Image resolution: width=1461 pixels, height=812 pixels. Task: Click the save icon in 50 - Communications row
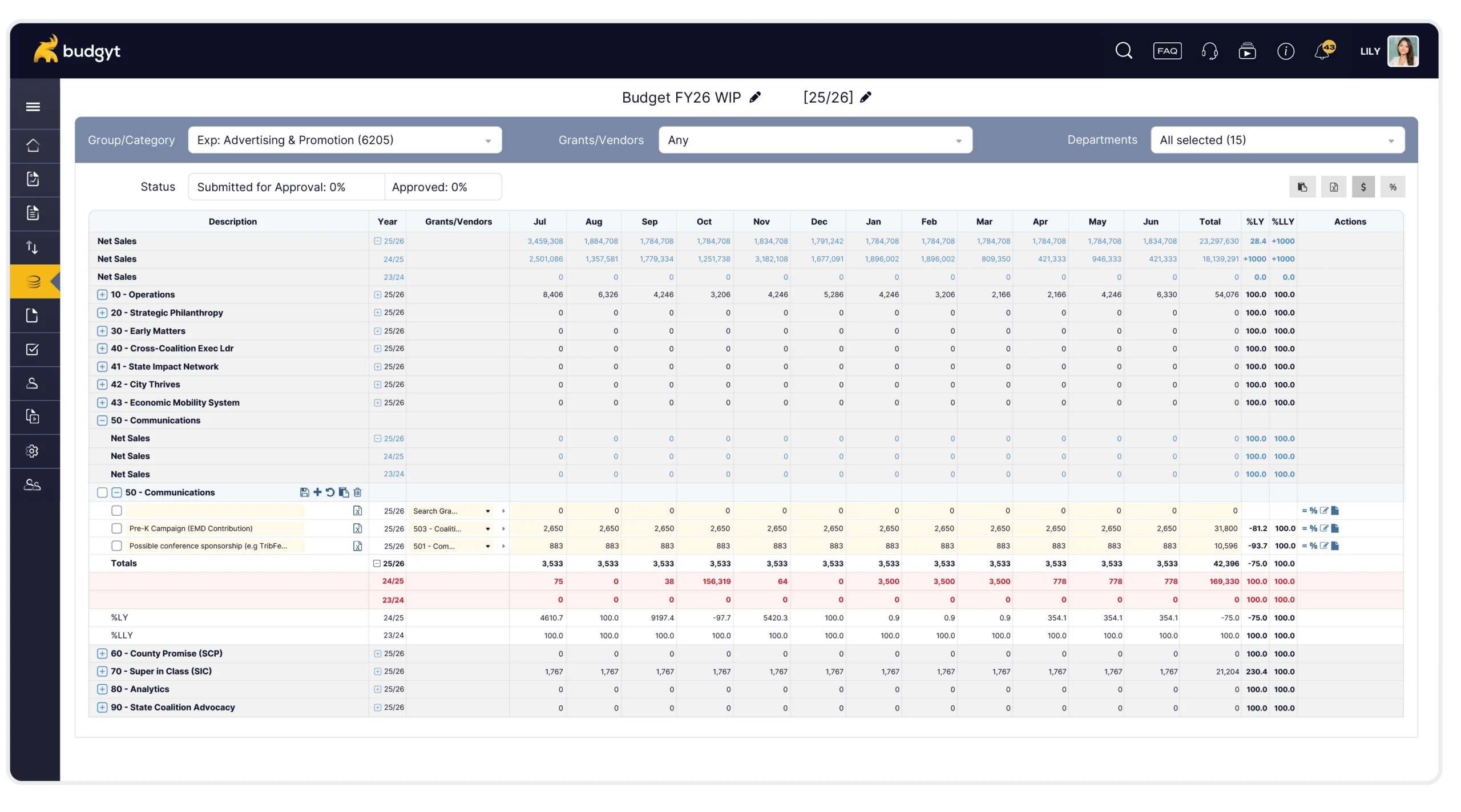(x=304, y=492)
